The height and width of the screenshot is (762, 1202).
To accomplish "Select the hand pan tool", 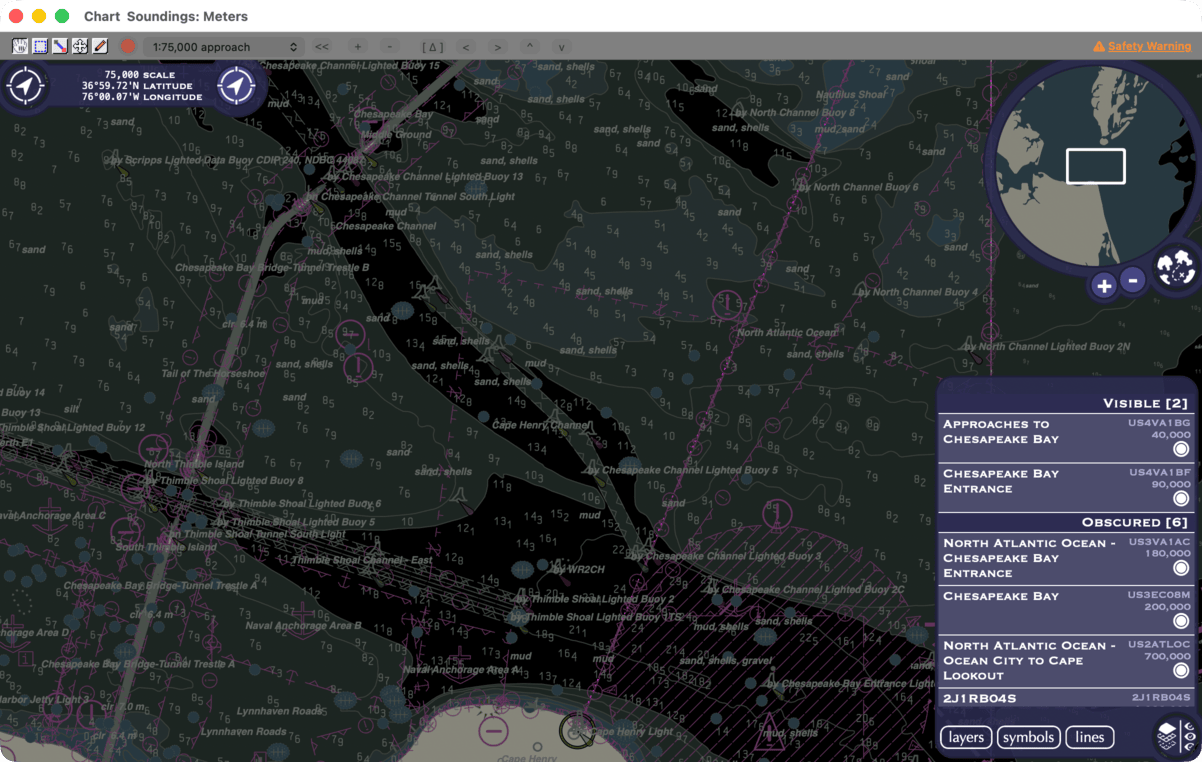I will click(x=20, y=46).
